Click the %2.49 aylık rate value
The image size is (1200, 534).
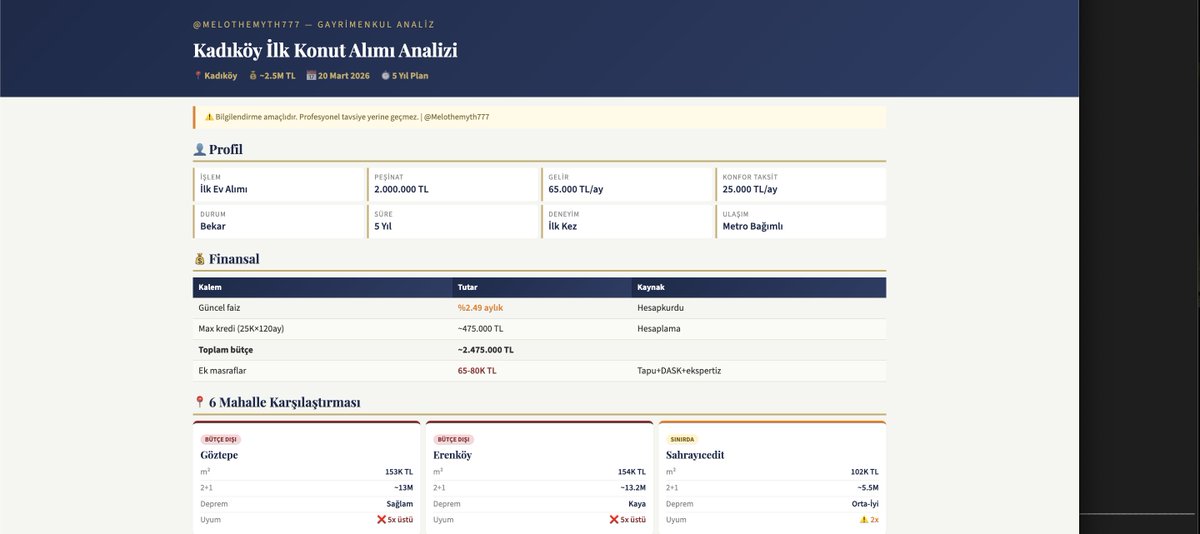point(480,308)
